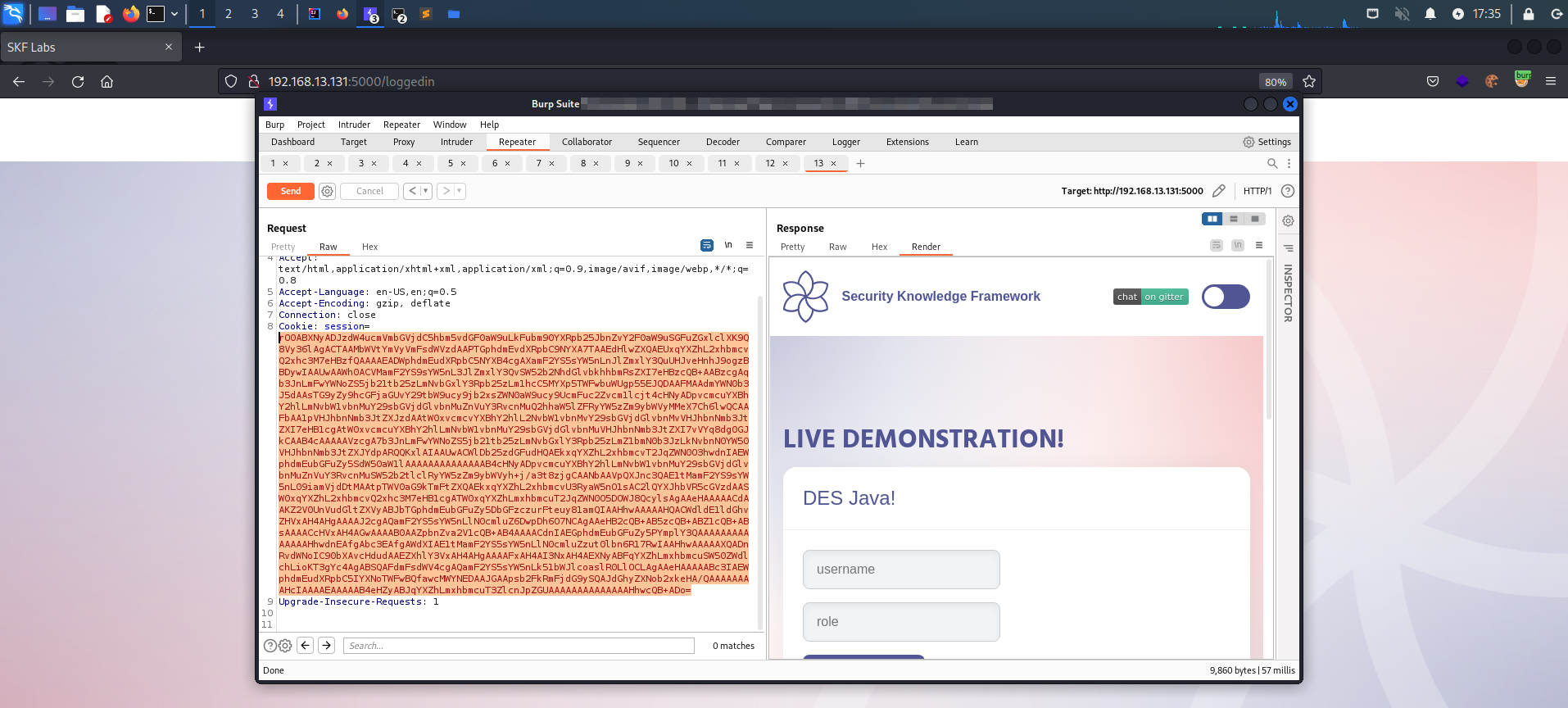
Task: Go back to previous request
Action: (413, 191)
